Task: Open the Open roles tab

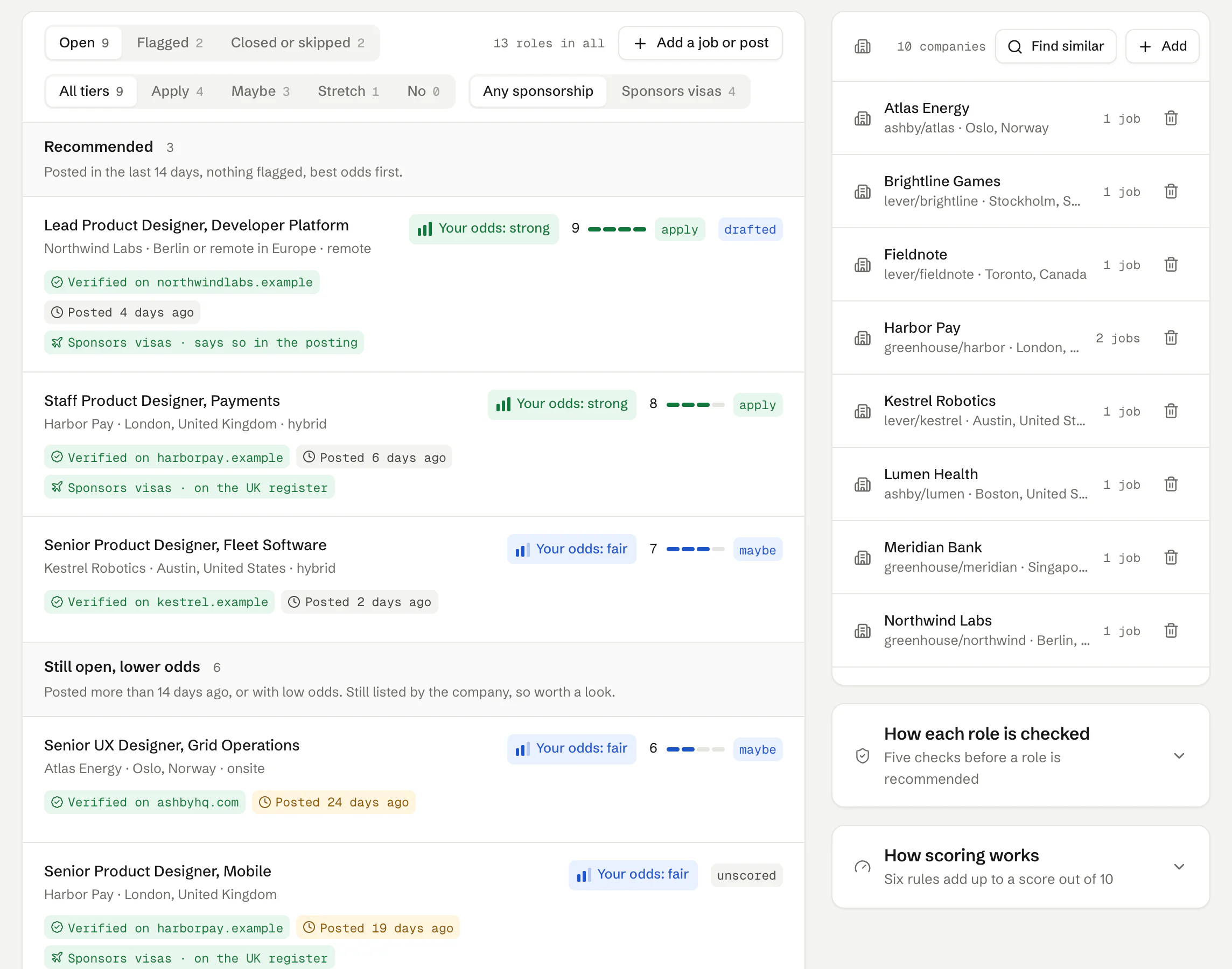Action: pyautogui.click(x=84, y=43)
